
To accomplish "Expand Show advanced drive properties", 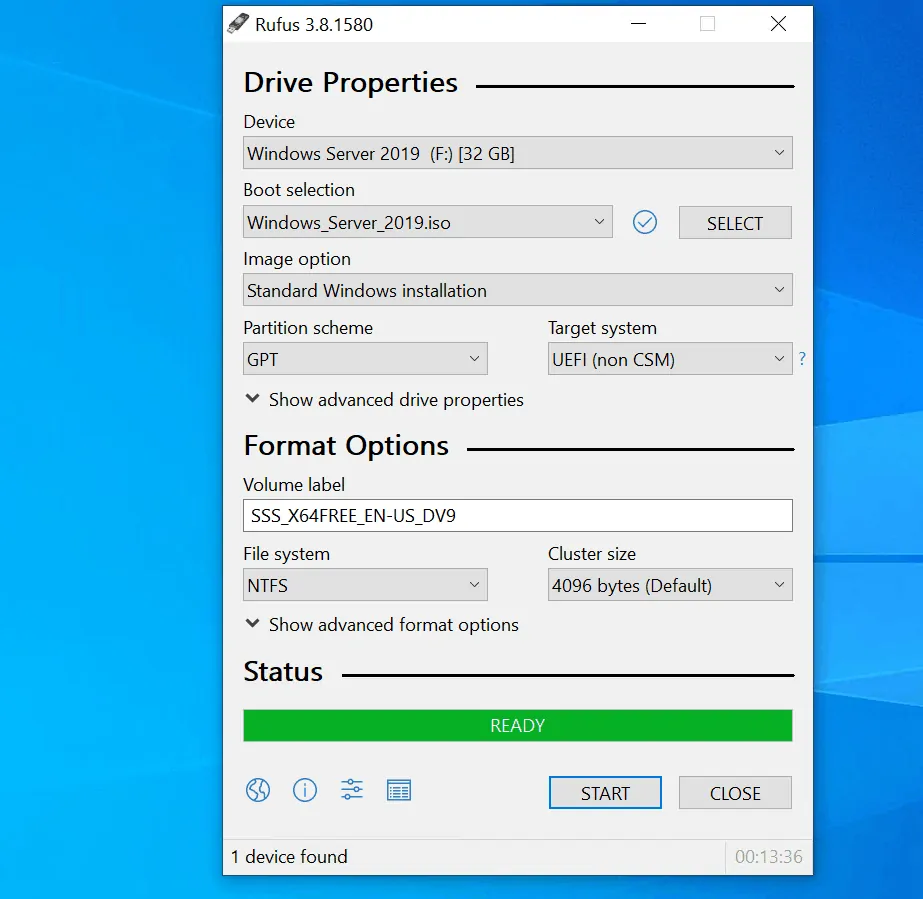I will pyautogui.click(x=383, y=399).
